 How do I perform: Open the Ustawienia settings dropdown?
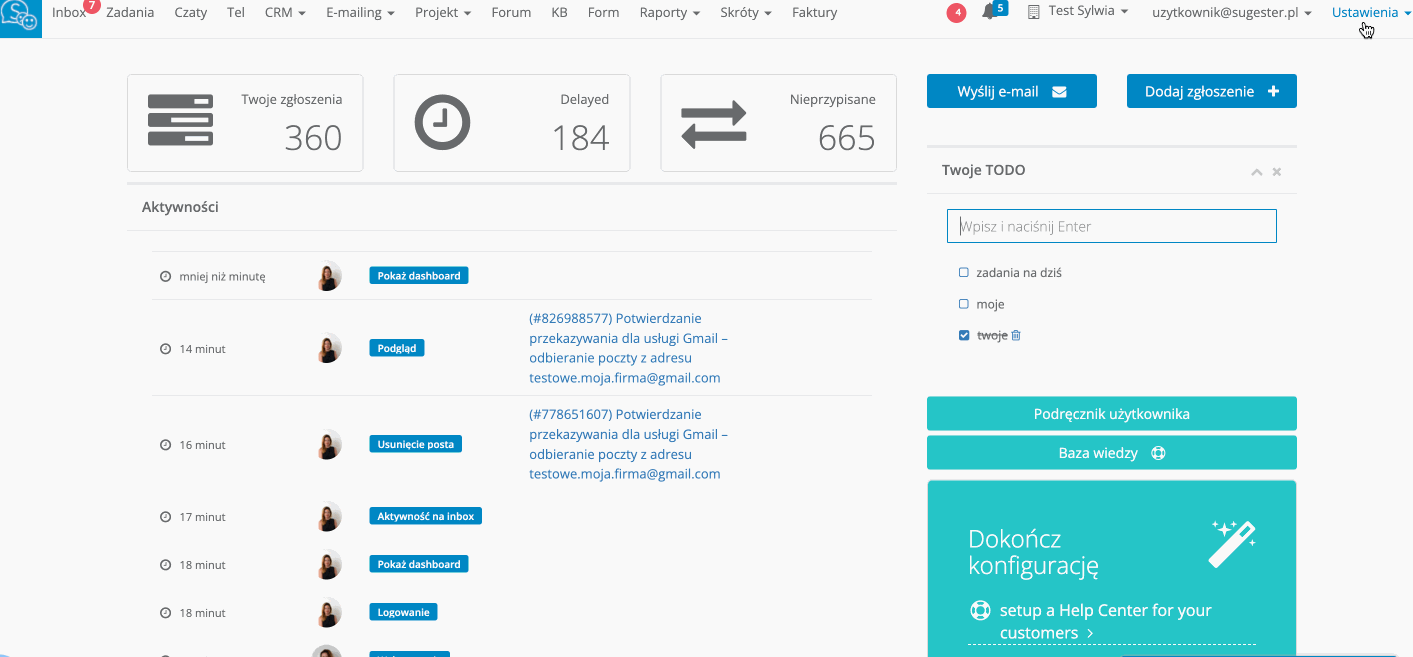coord(1371,13)
